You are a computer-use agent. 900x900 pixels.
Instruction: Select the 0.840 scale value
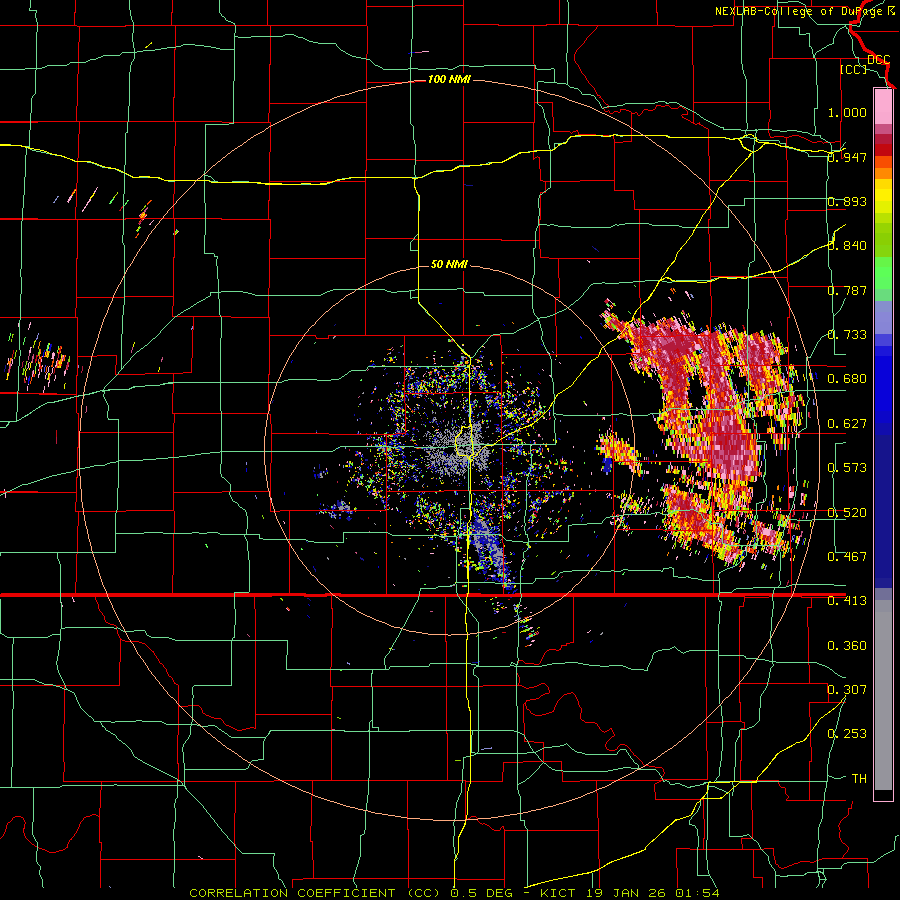[x=847, y=246]
